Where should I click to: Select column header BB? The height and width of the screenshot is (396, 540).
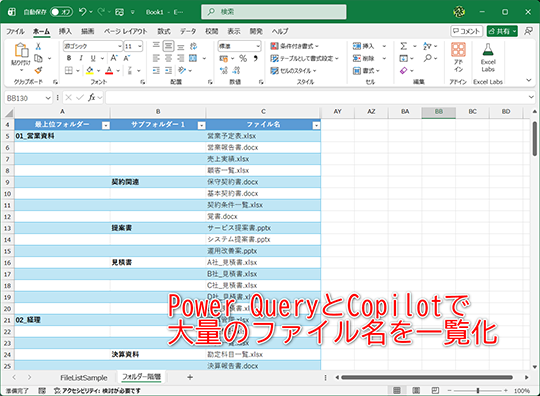point(438,112)
